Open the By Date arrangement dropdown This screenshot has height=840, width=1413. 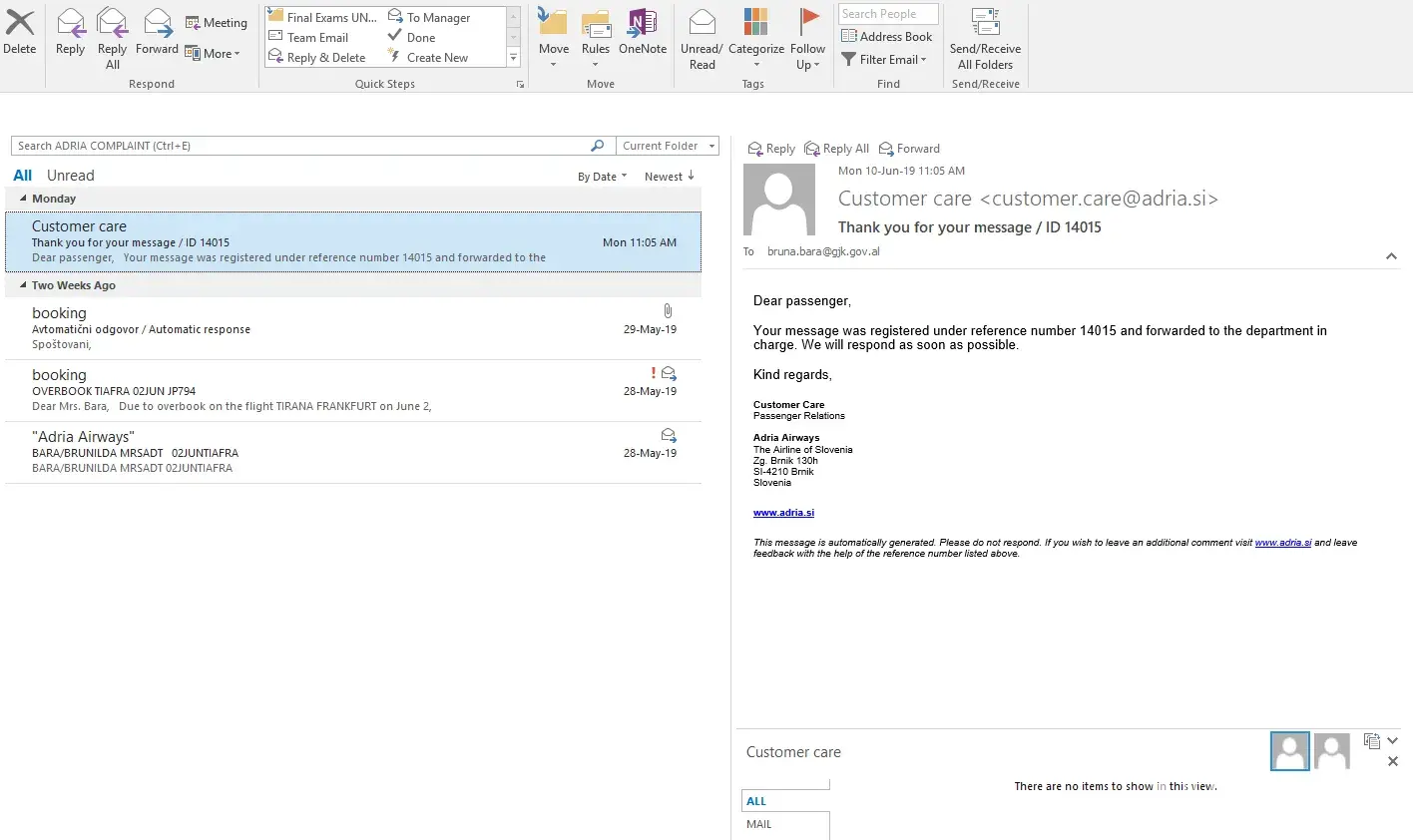click(x=602, y=177)
